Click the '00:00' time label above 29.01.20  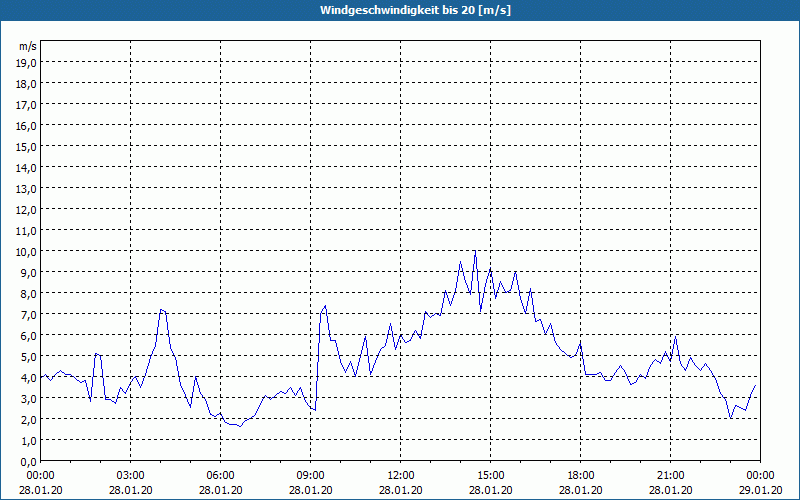tap(760, 476)
